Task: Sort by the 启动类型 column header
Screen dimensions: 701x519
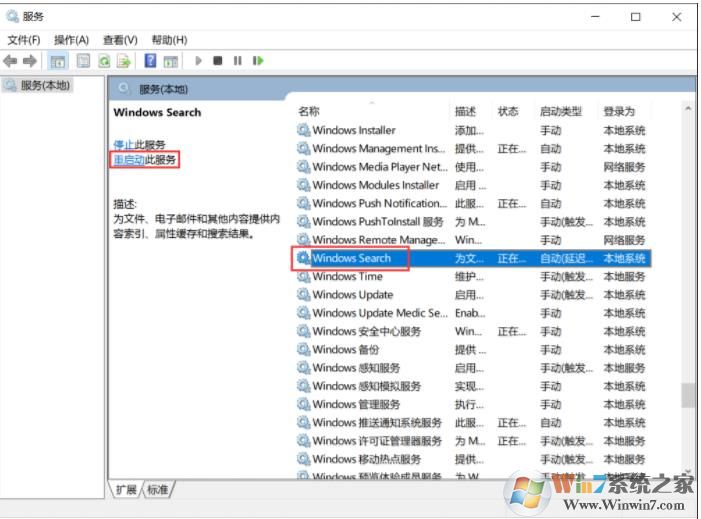Action: (x=561, y=111)
